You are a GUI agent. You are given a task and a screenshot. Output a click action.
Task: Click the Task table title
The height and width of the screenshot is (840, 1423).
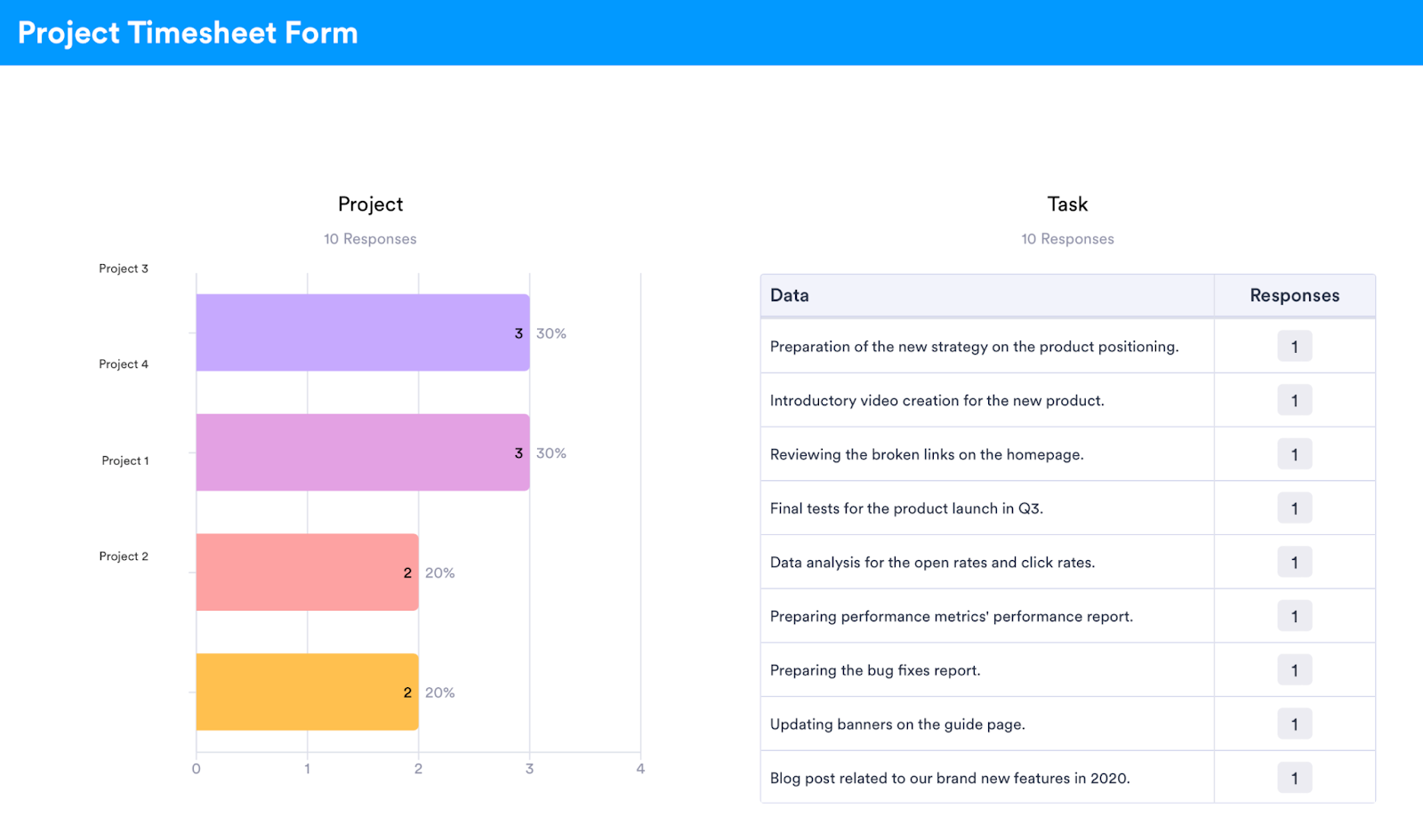click(x=1067, y=204)
